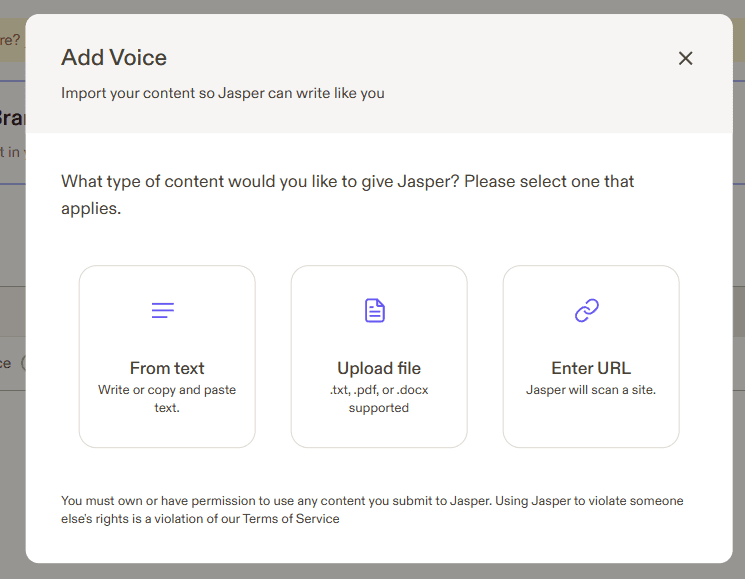
Task: Click "Import your content" subtitle text
Action: 223,93
